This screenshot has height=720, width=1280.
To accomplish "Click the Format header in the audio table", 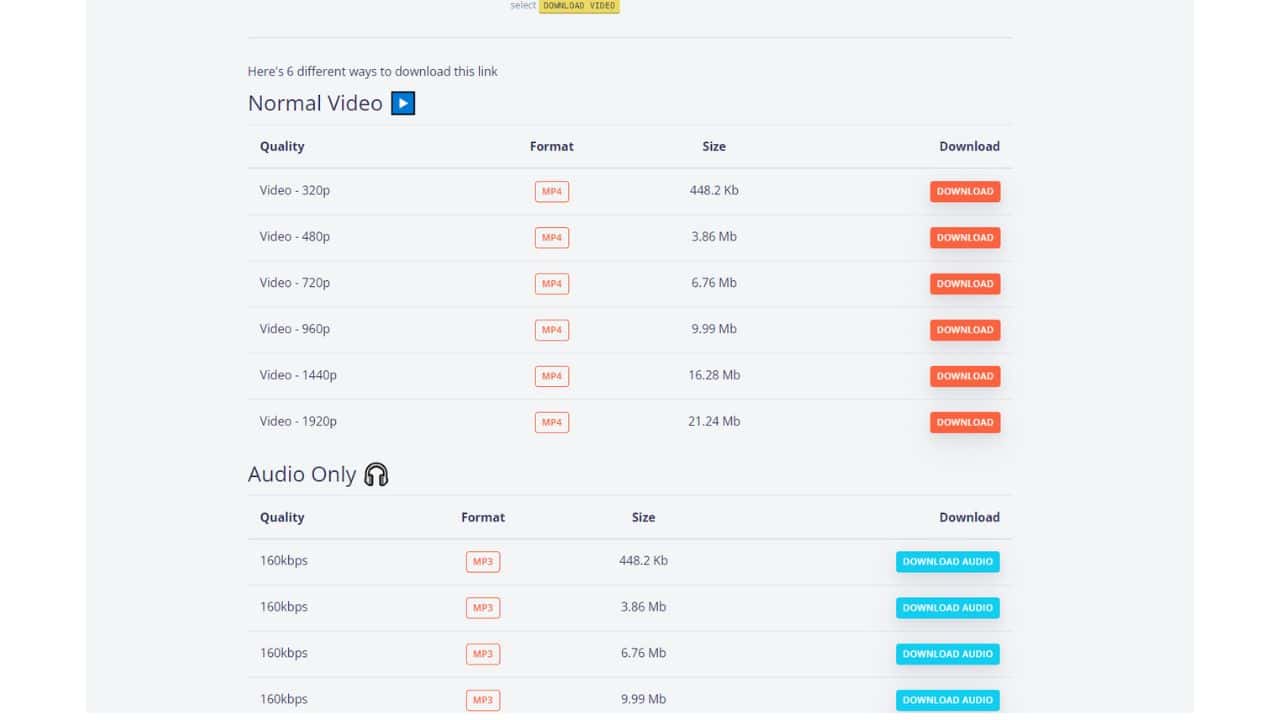I will click(x=483, y=517).
